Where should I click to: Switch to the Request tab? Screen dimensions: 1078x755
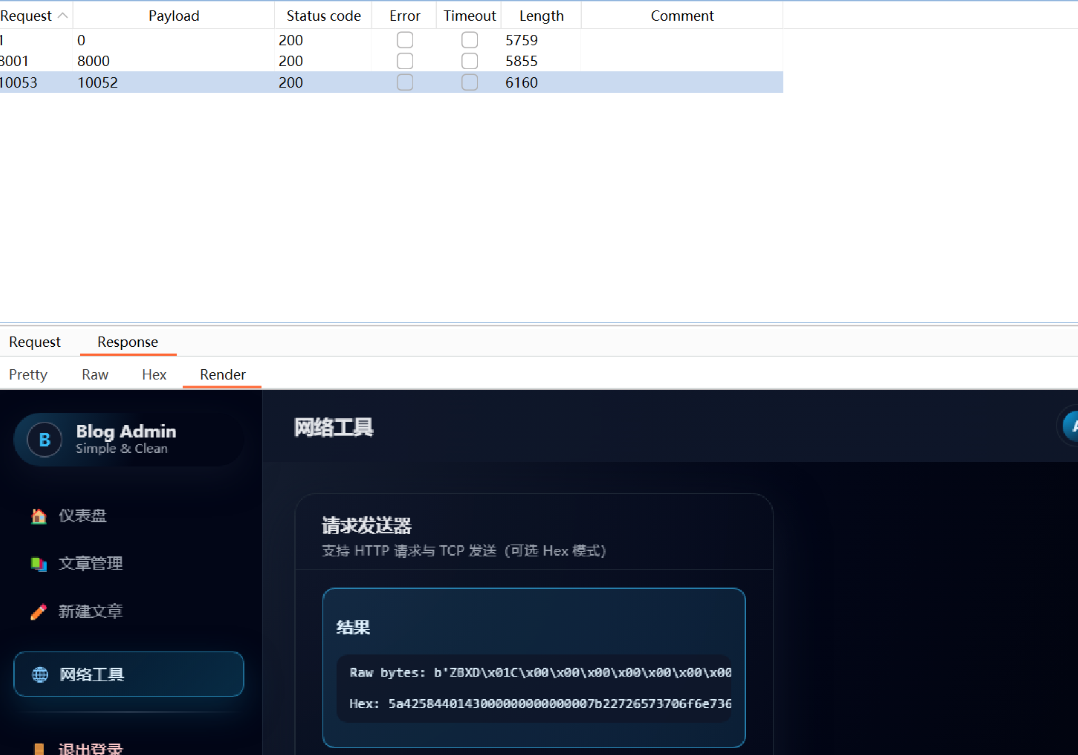(35, 342)
